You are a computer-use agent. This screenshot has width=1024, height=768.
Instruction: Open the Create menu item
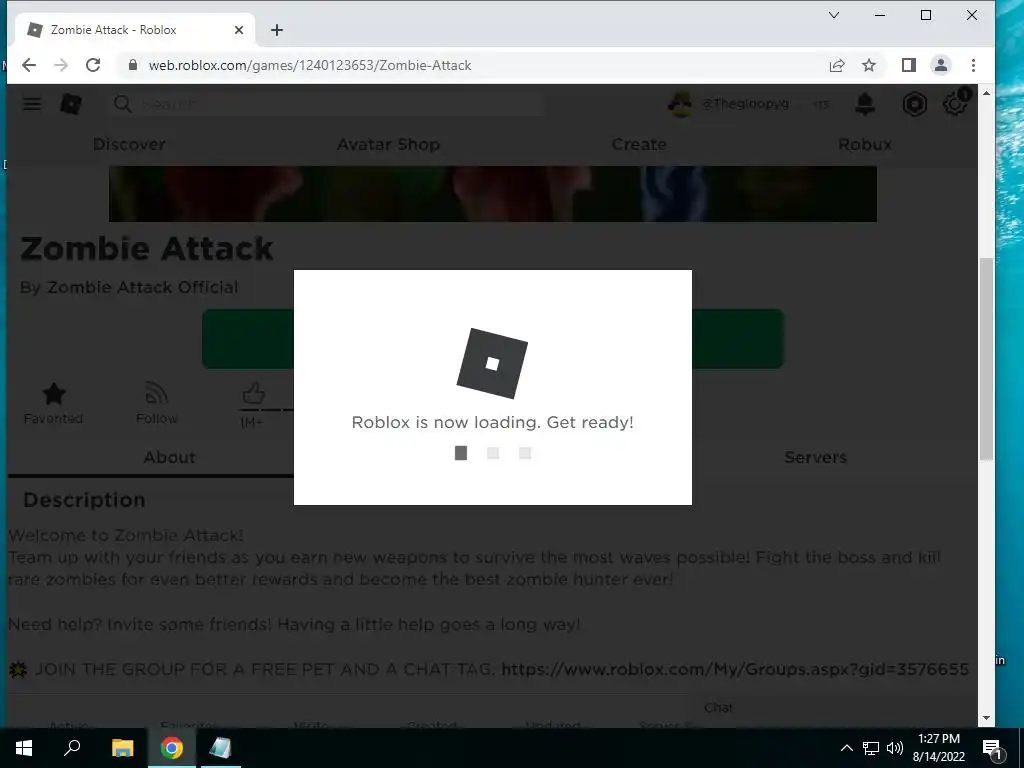click(639, 144)
